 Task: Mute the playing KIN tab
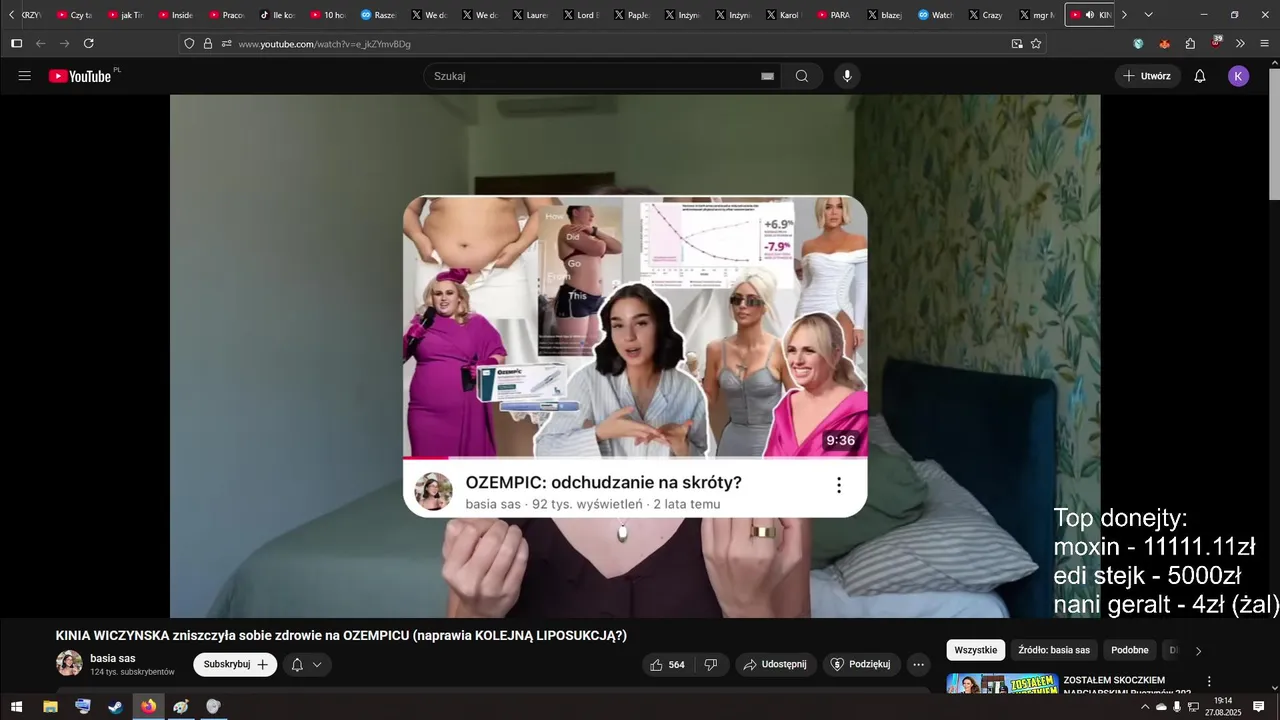point(1090,15)
